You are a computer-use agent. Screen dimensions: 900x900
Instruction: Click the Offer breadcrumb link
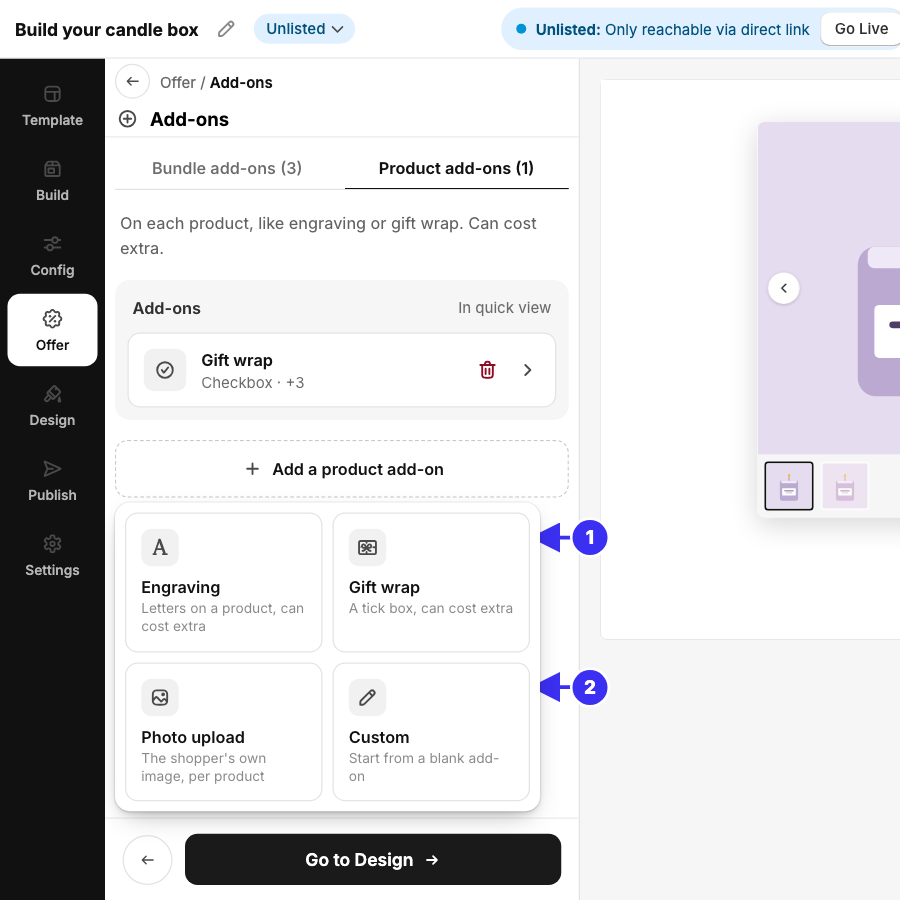(177, 83)
